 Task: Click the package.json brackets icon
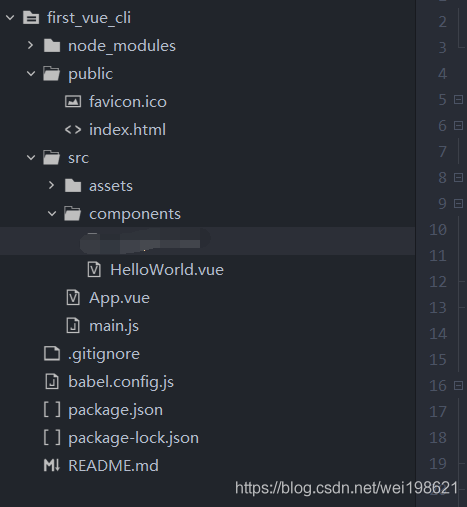pyautogui.click(x=52, y=409)
